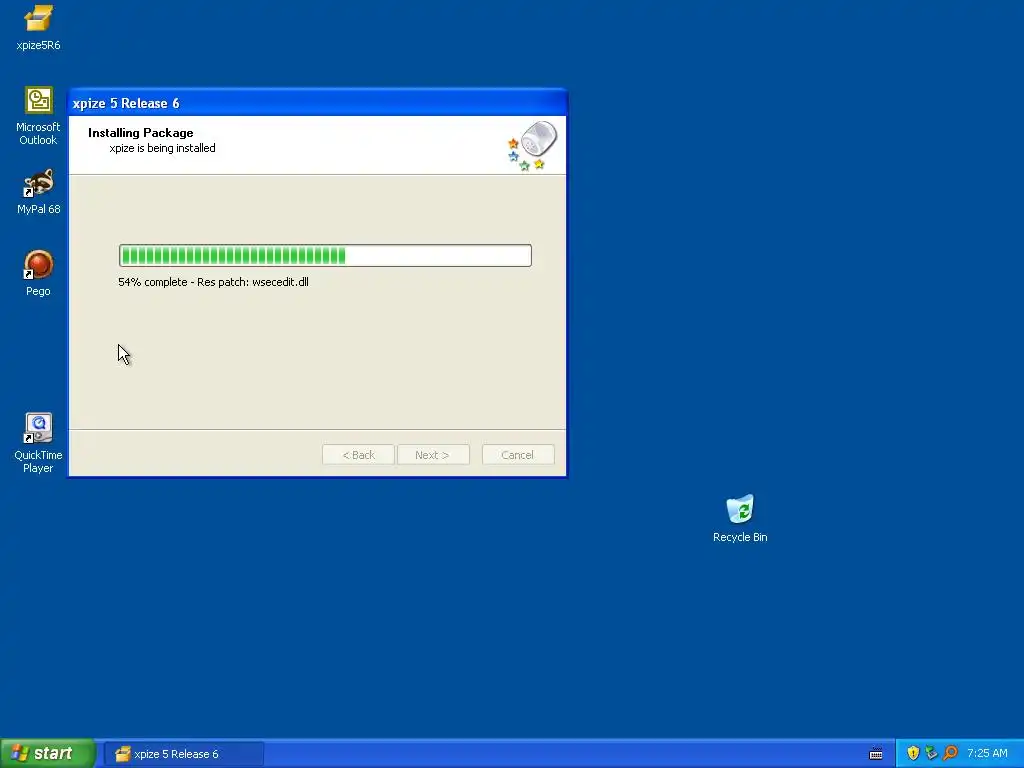The image size is (1024, 768).
Task: Click the disabled Back button
Action: coord(359,455)
